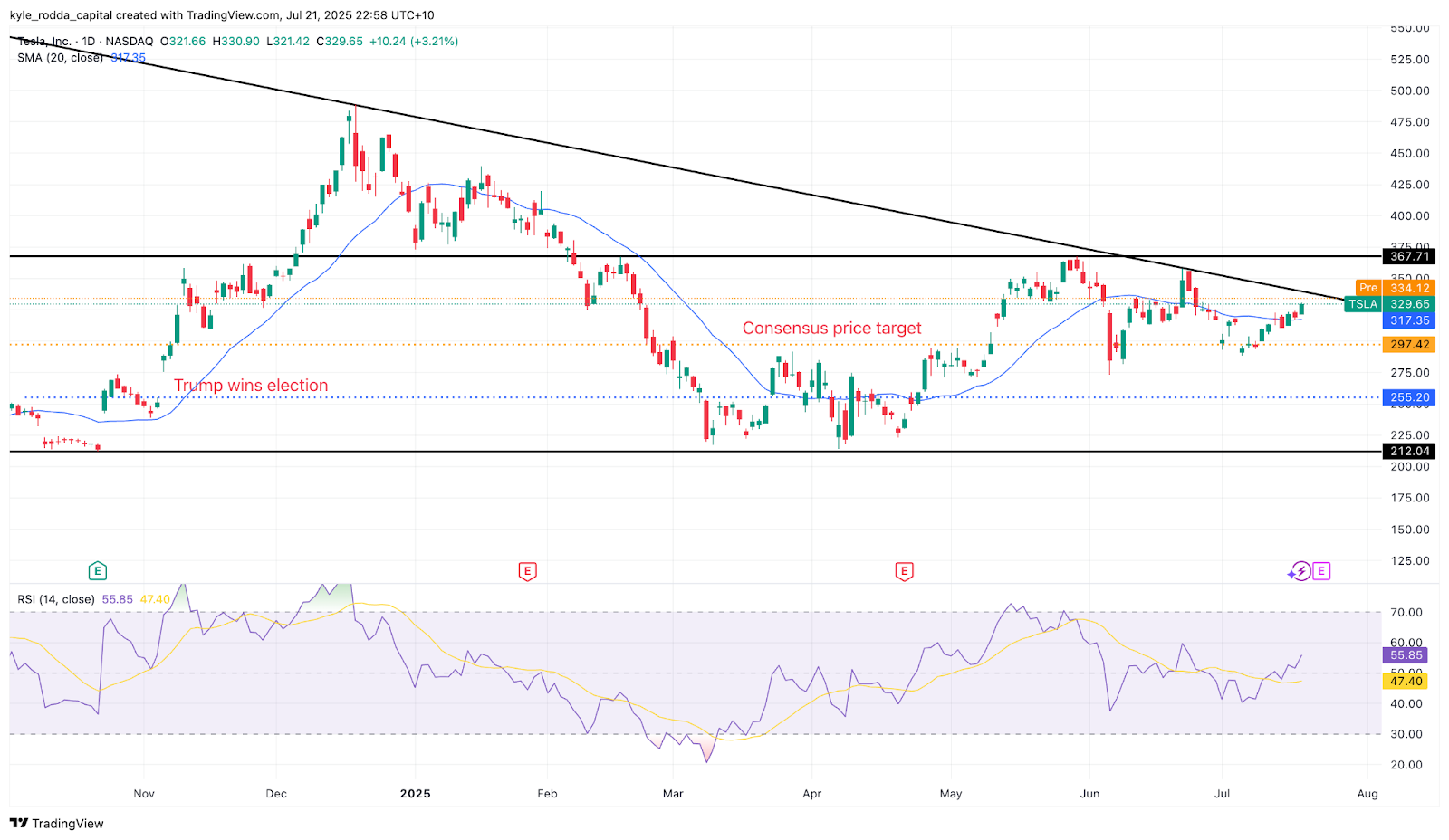Click the 20.00 RSI axis tick
This screenshot has width=1449, height=840.
[1406, 765]
